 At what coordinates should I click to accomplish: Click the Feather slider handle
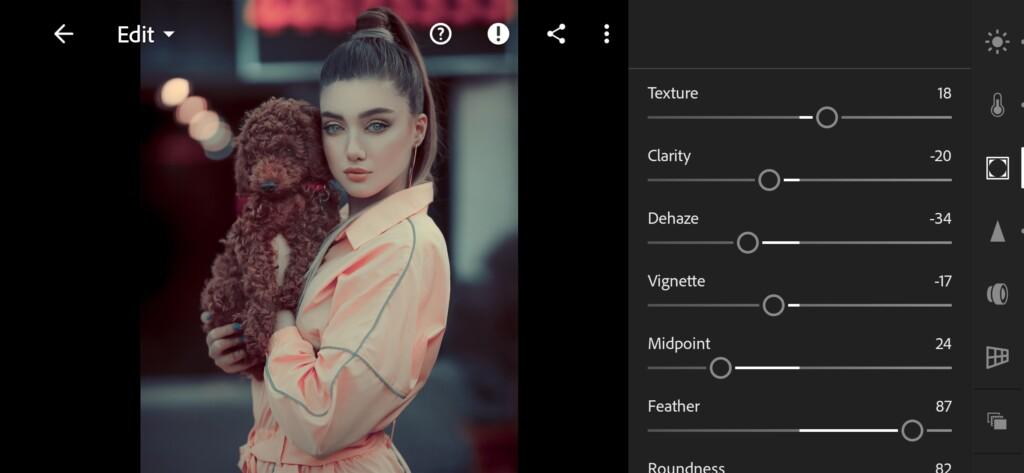click(912, 431)
